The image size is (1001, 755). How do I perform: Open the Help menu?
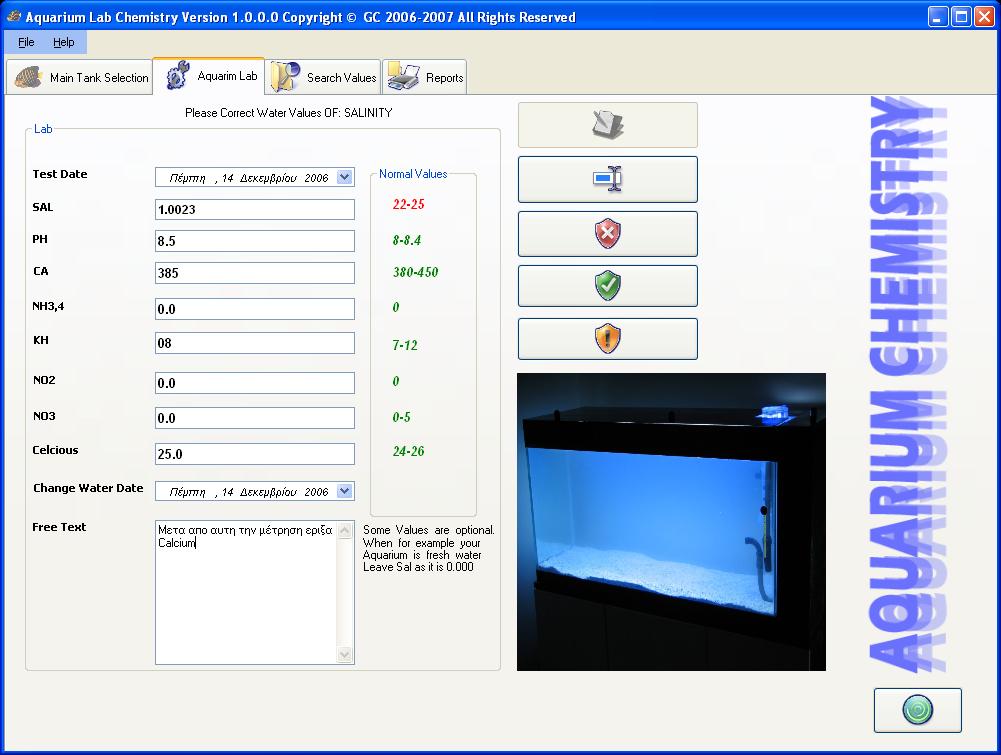[64, 43]
